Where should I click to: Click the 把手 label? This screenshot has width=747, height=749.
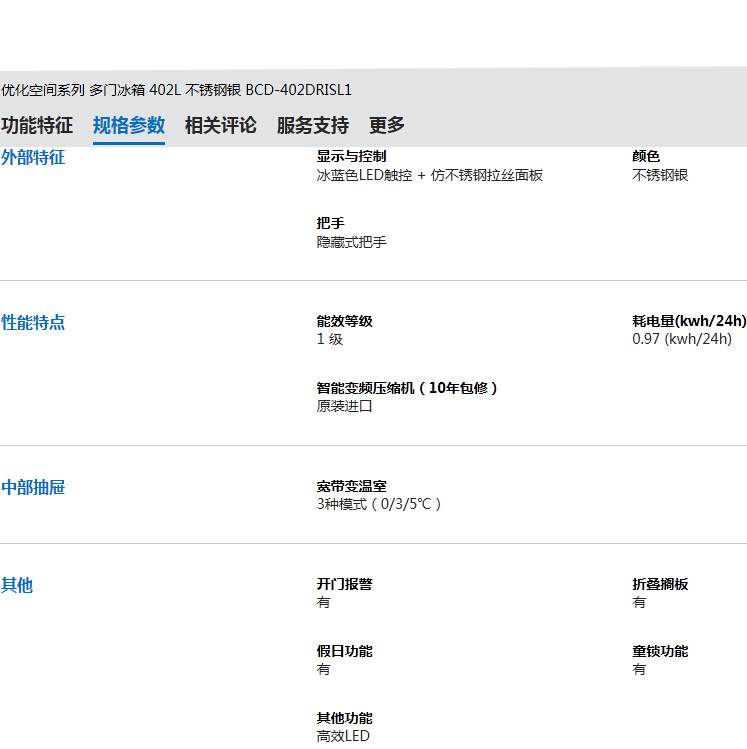[330, 223]
